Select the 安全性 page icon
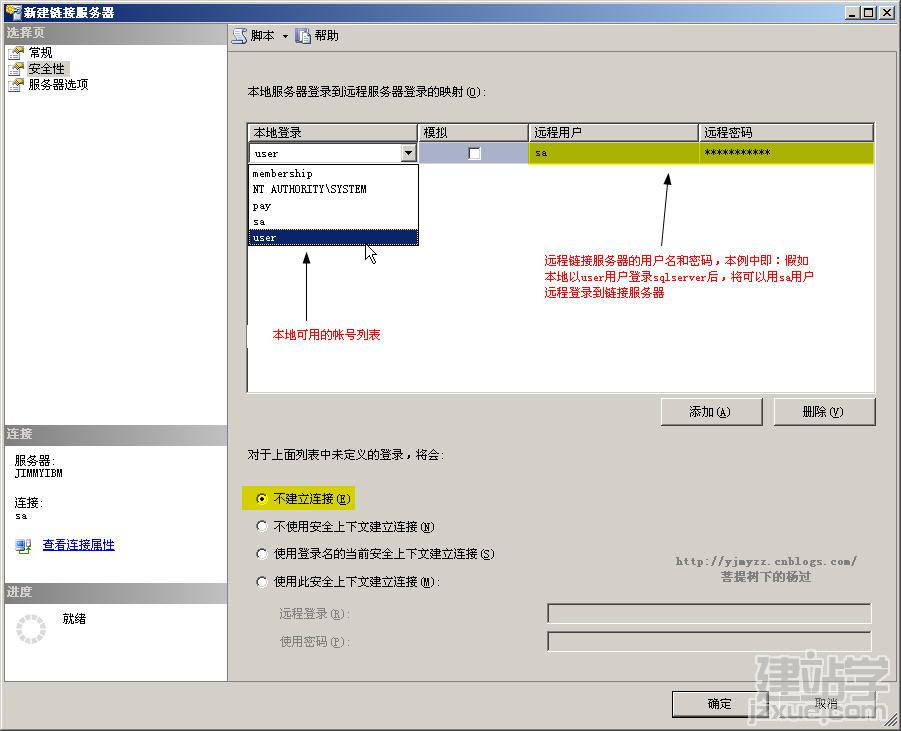Screen dimensions: 901x731 point(16,69)
